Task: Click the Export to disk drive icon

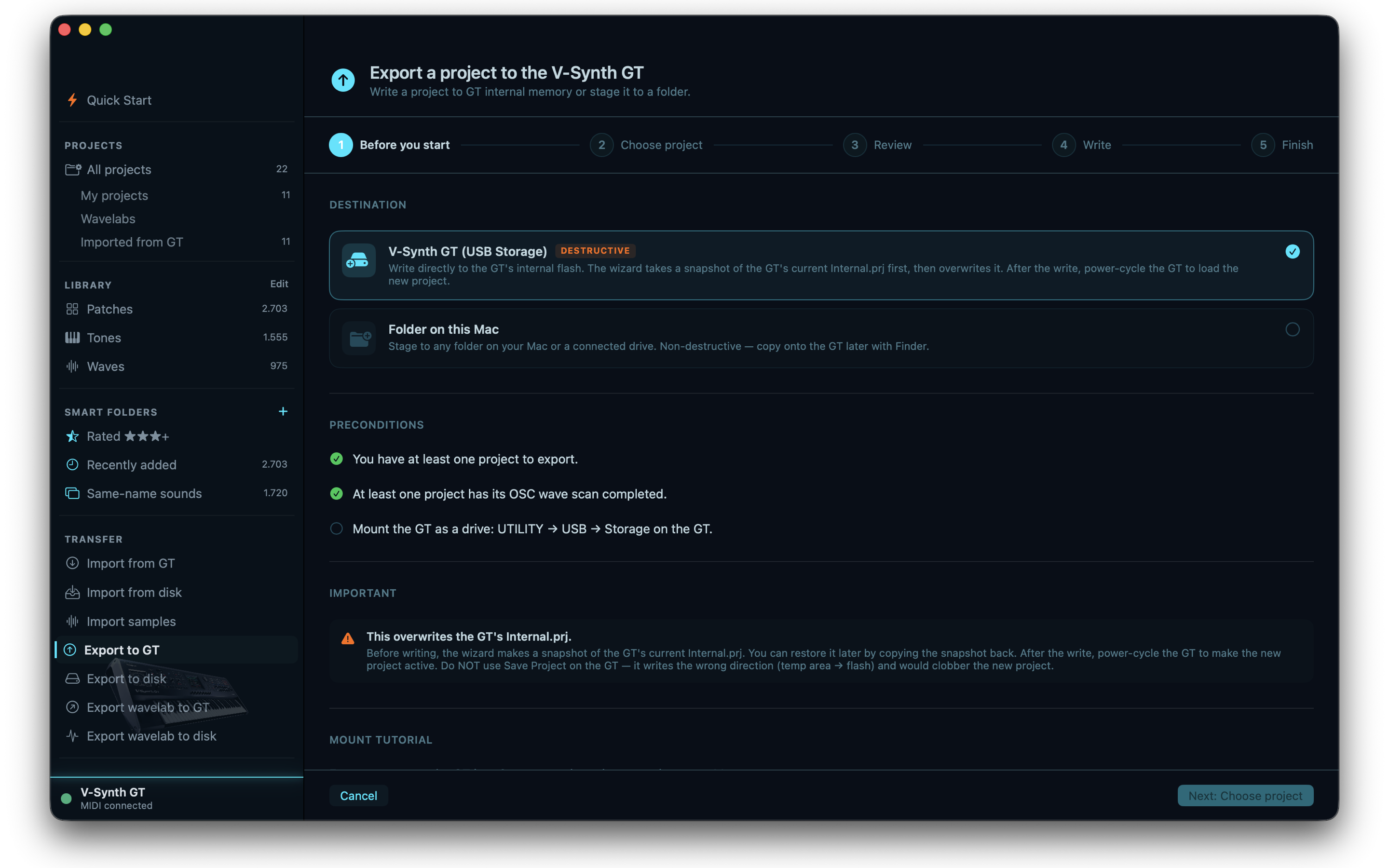Action: click(72, 678)
